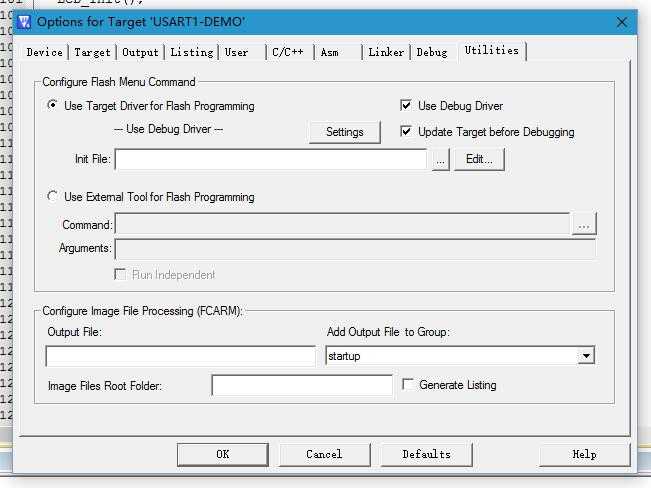The height and width of the screenshot is (488, 651).
Task: Click the Output File input field
Action: [181, 356]
